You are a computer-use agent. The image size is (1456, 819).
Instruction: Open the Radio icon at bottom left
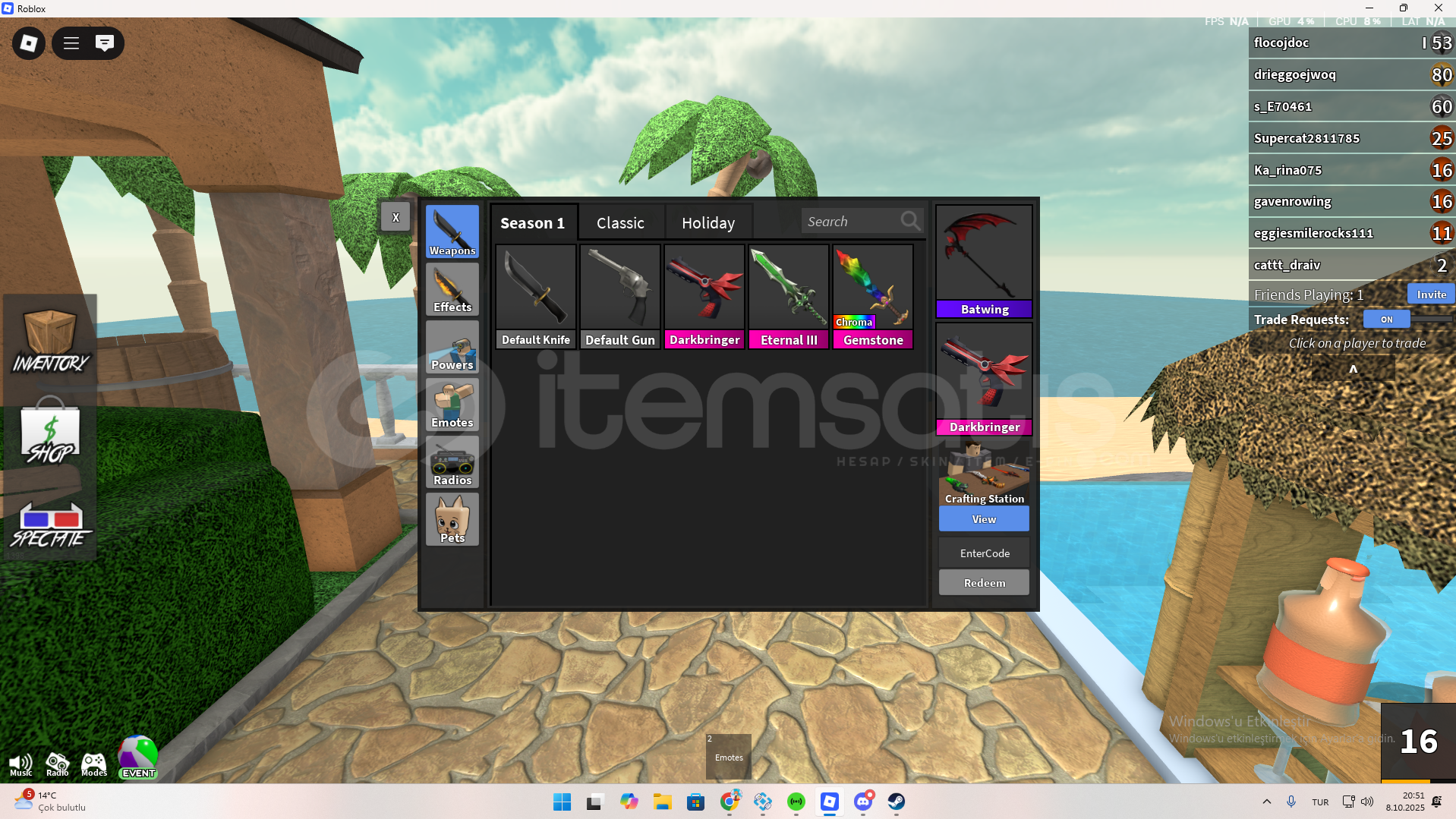[x=58, y=764]
